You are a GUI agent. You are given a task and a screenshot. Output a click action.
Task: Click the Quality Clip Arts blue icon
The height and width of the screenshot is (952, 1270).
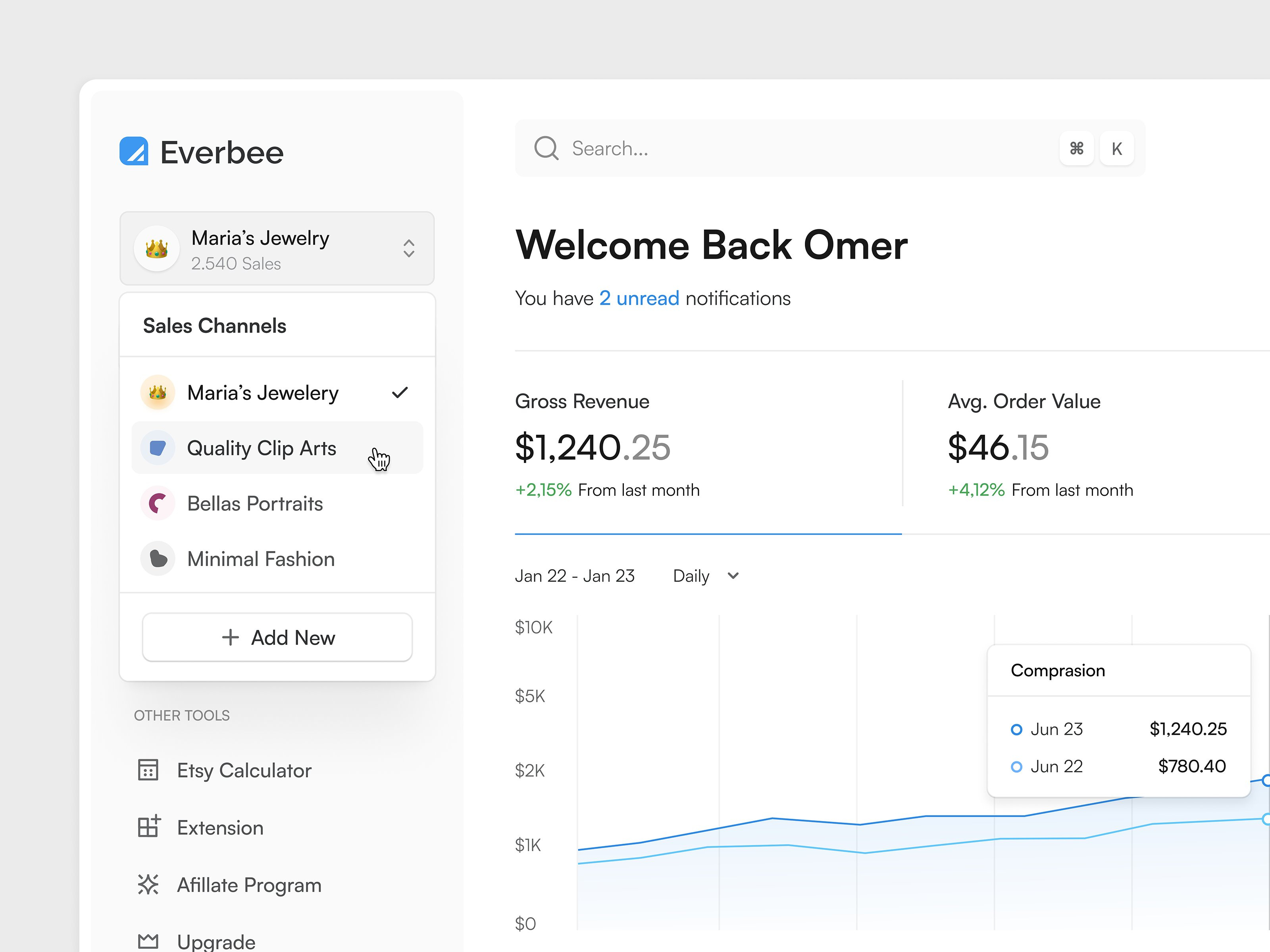point(157,447)
